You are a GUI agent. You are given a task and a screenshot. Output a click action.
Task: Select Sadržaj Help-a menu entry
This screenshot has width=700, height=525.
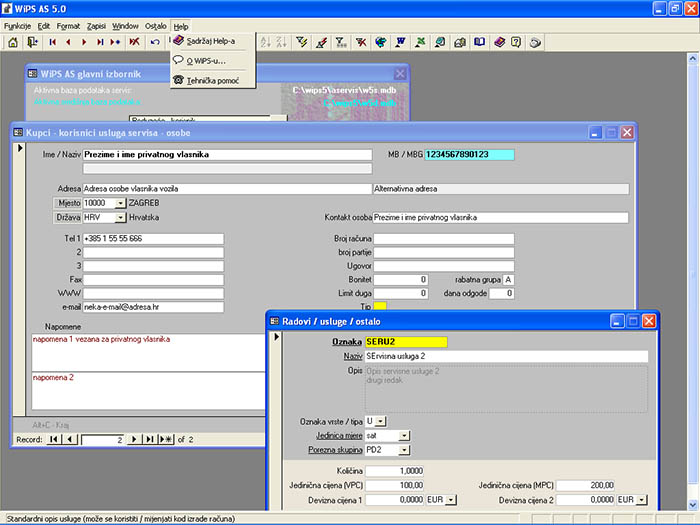213,41
